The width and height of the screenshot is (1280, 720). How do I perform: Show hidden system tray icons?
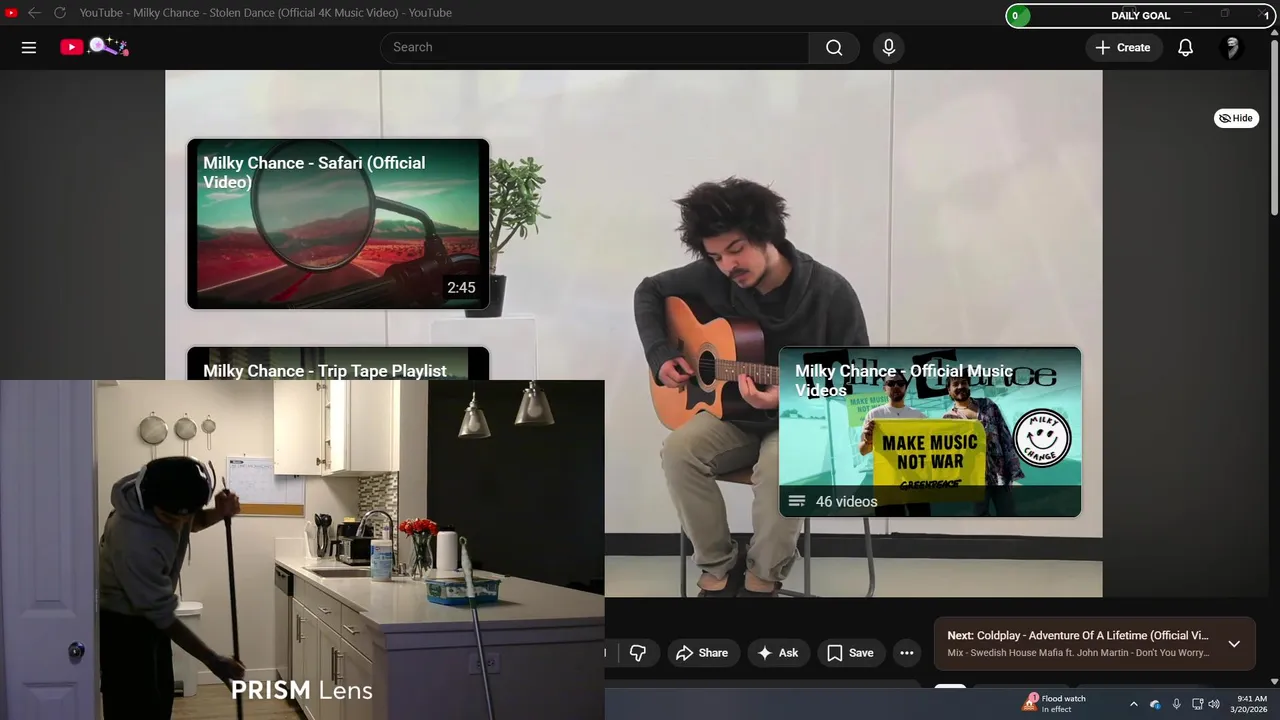coord(1133,704)
